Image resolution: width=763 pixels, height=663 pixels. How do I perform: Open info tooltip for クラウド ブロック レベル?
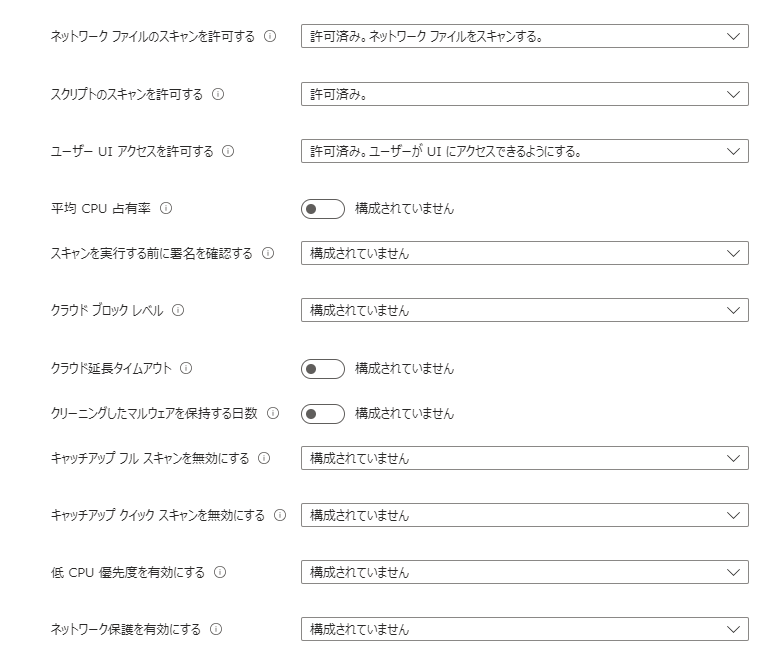coord(178,310)
